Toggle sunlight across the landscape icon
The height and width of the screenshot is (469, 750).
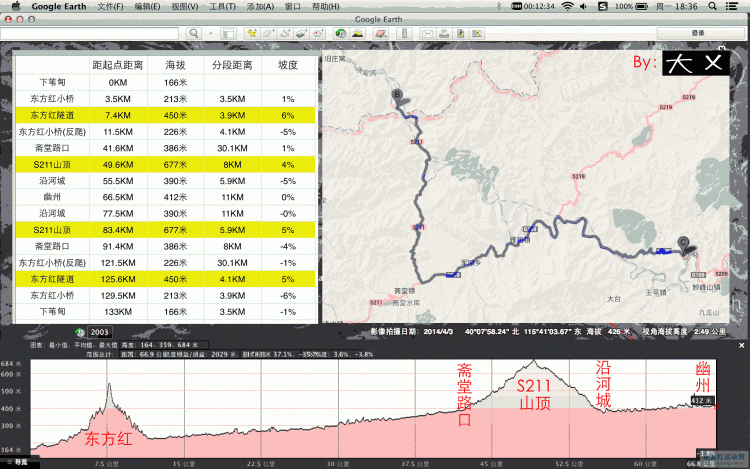coord(357,33)
